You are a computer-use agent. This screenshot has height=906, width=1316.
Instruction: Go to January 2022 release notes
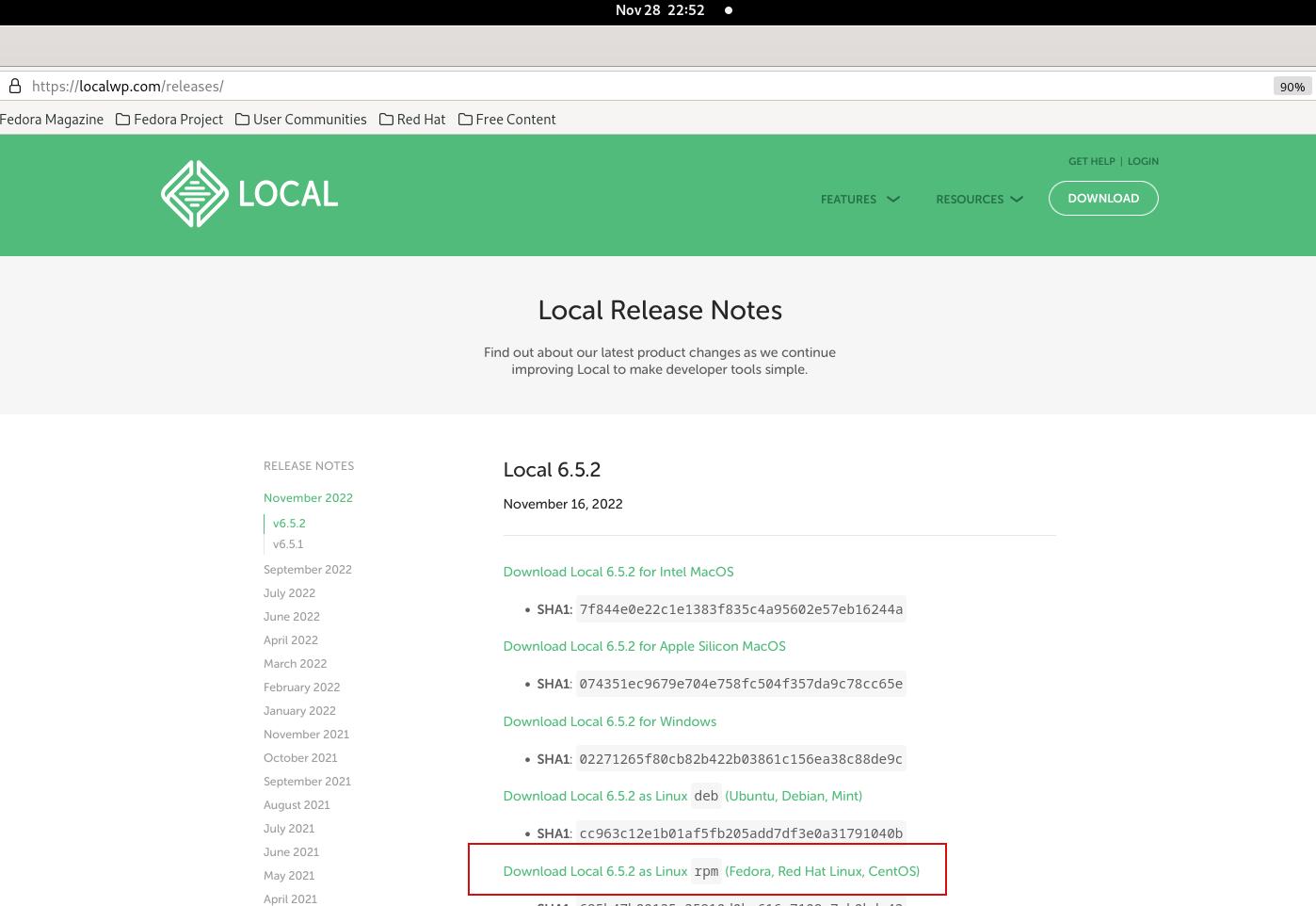click(299, 711)
